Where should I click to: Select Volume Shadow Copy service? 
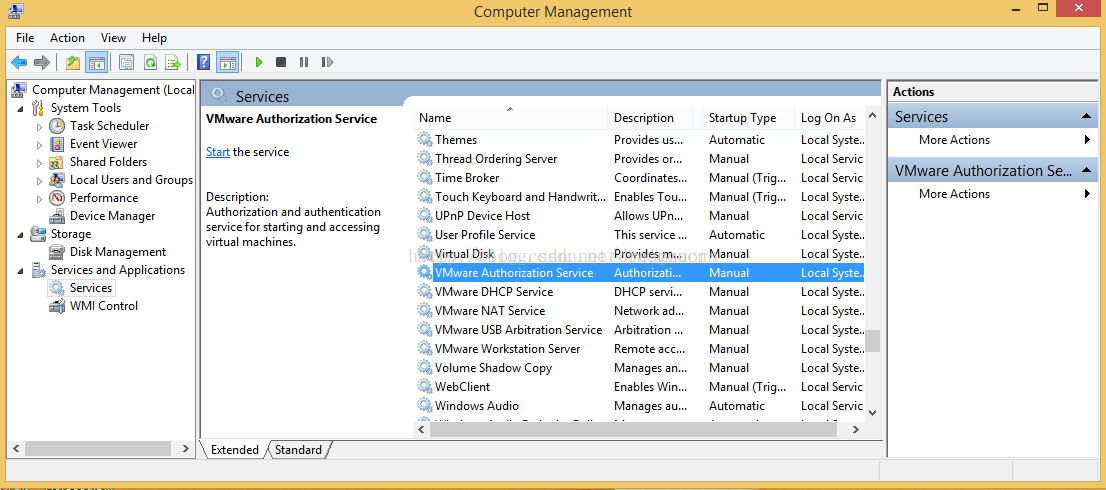pos(639,369)
